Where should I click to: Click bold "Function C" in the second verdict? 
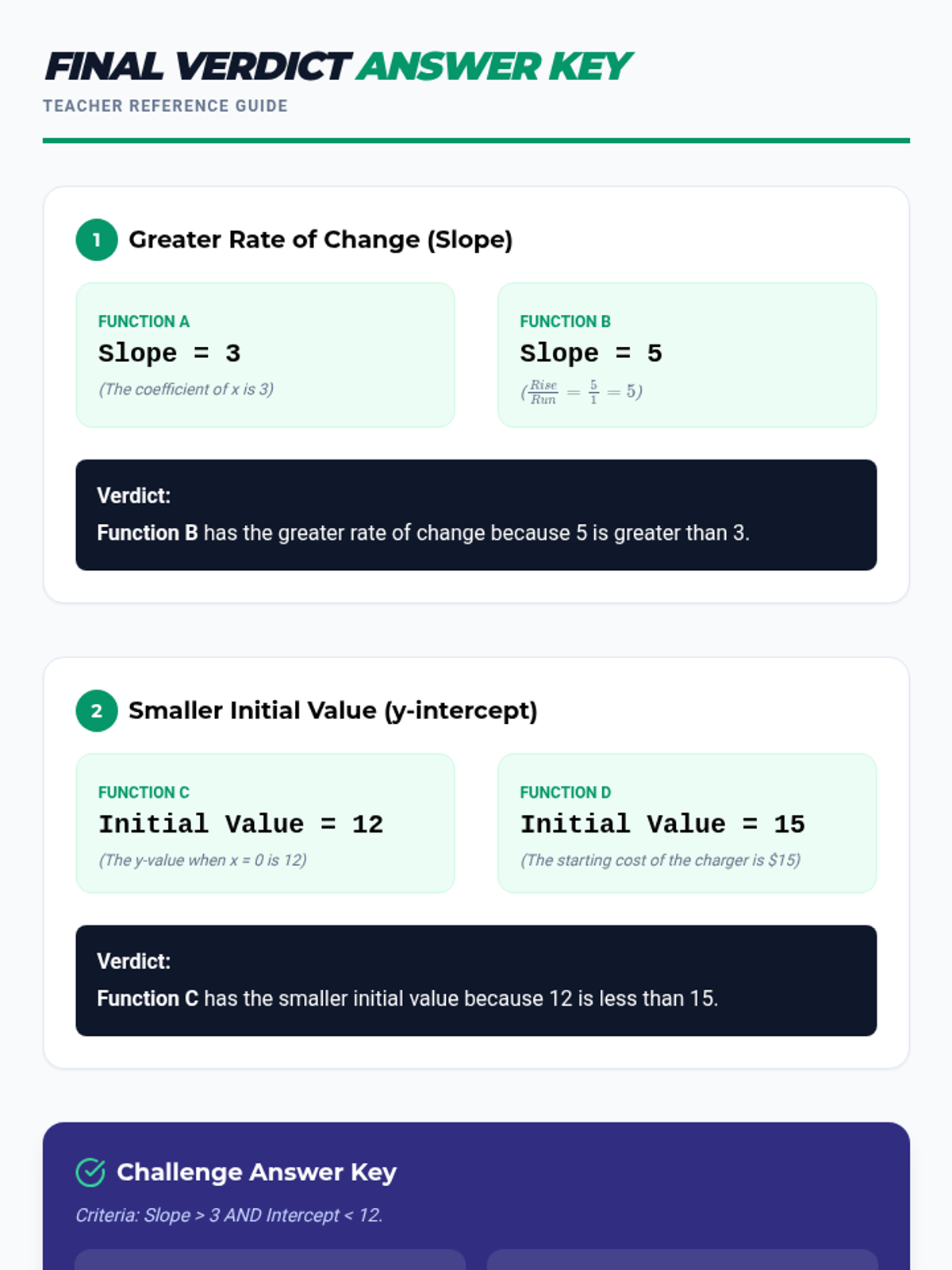[x=147, y=999]
